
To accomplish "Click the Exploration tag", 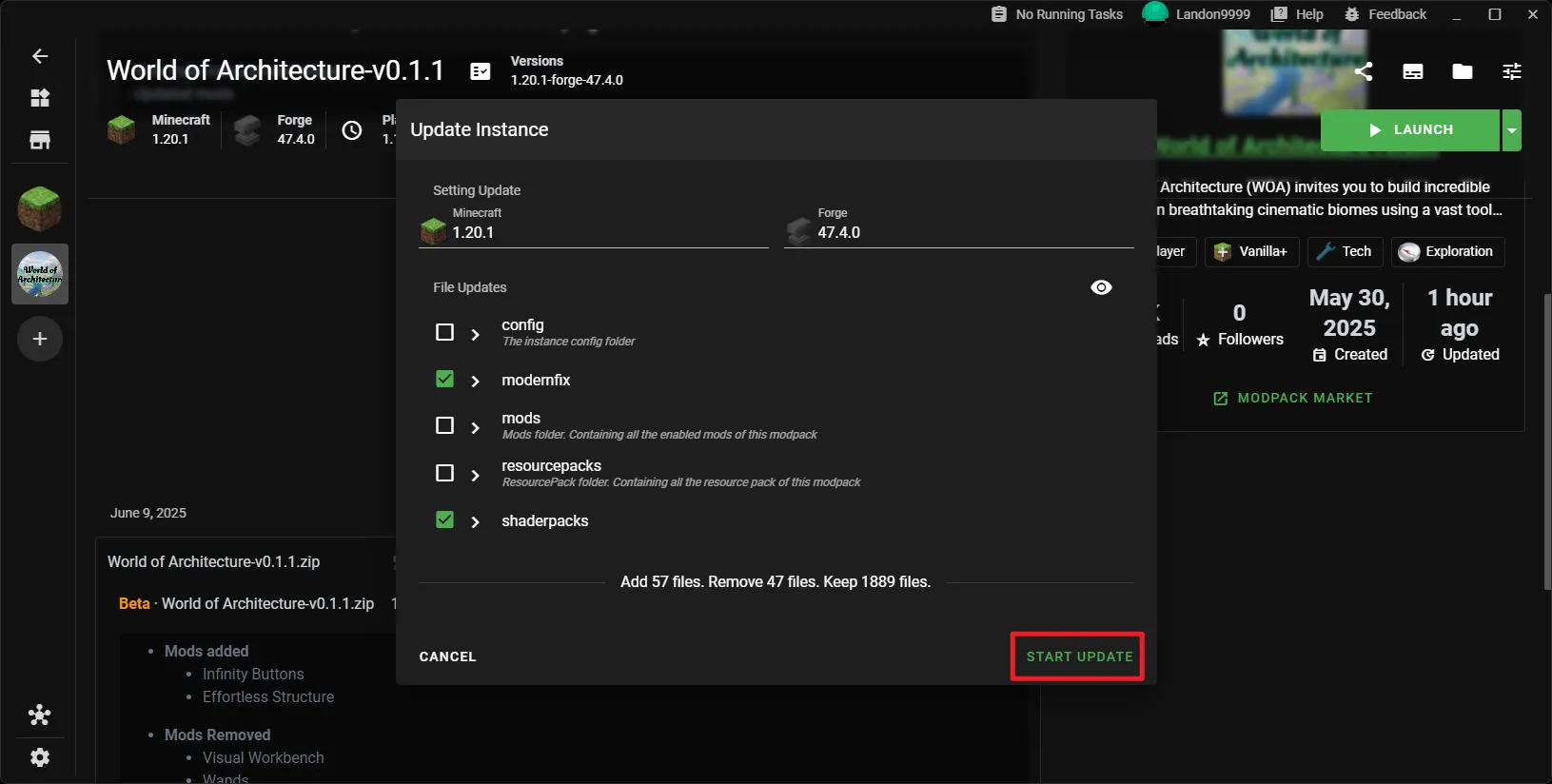I will coord(1448,251).
